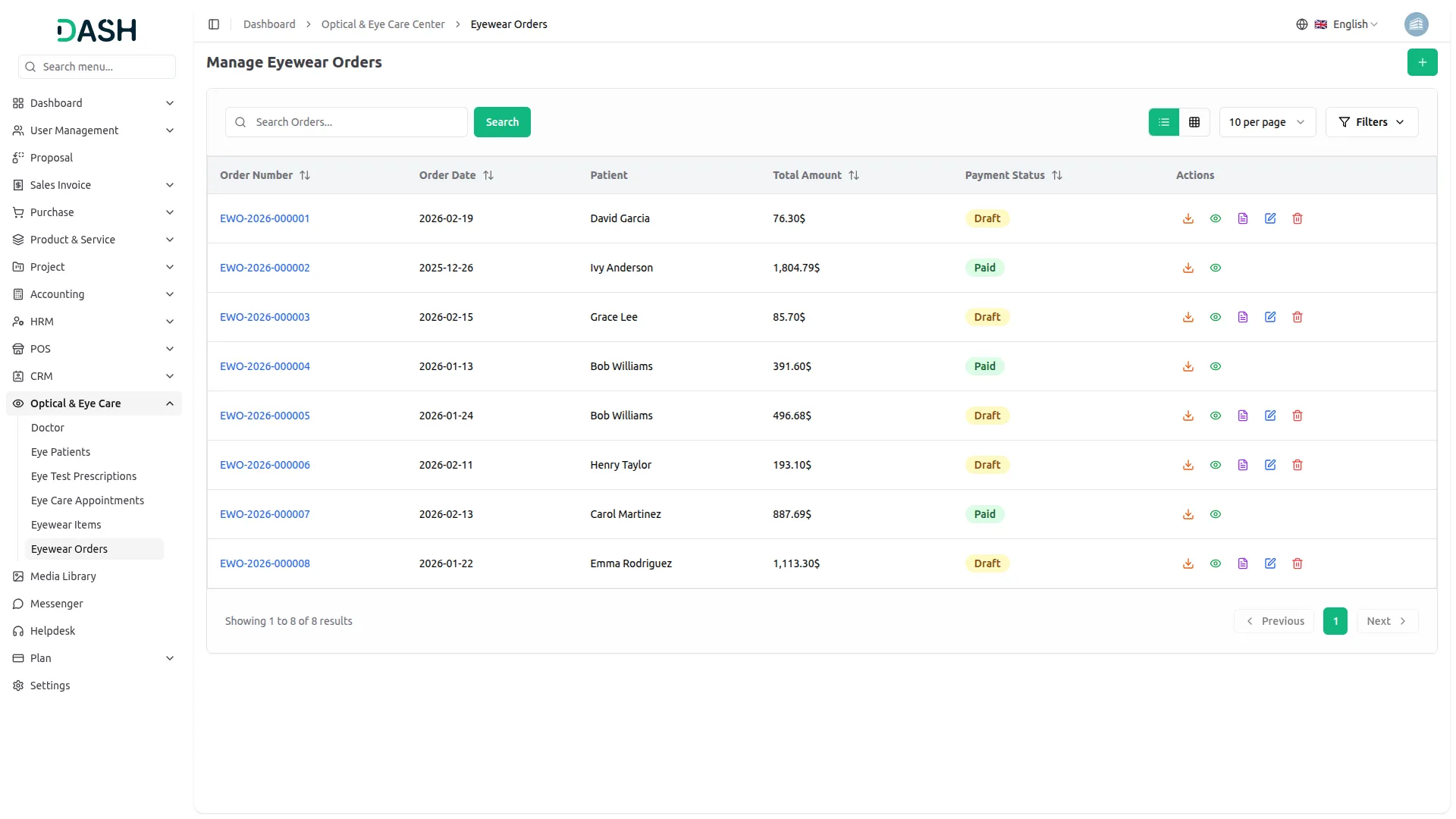Open Eyewear Items in sidebar
Image resolution: width=1456 pixels, height=819 pixels.
[66, 525]
